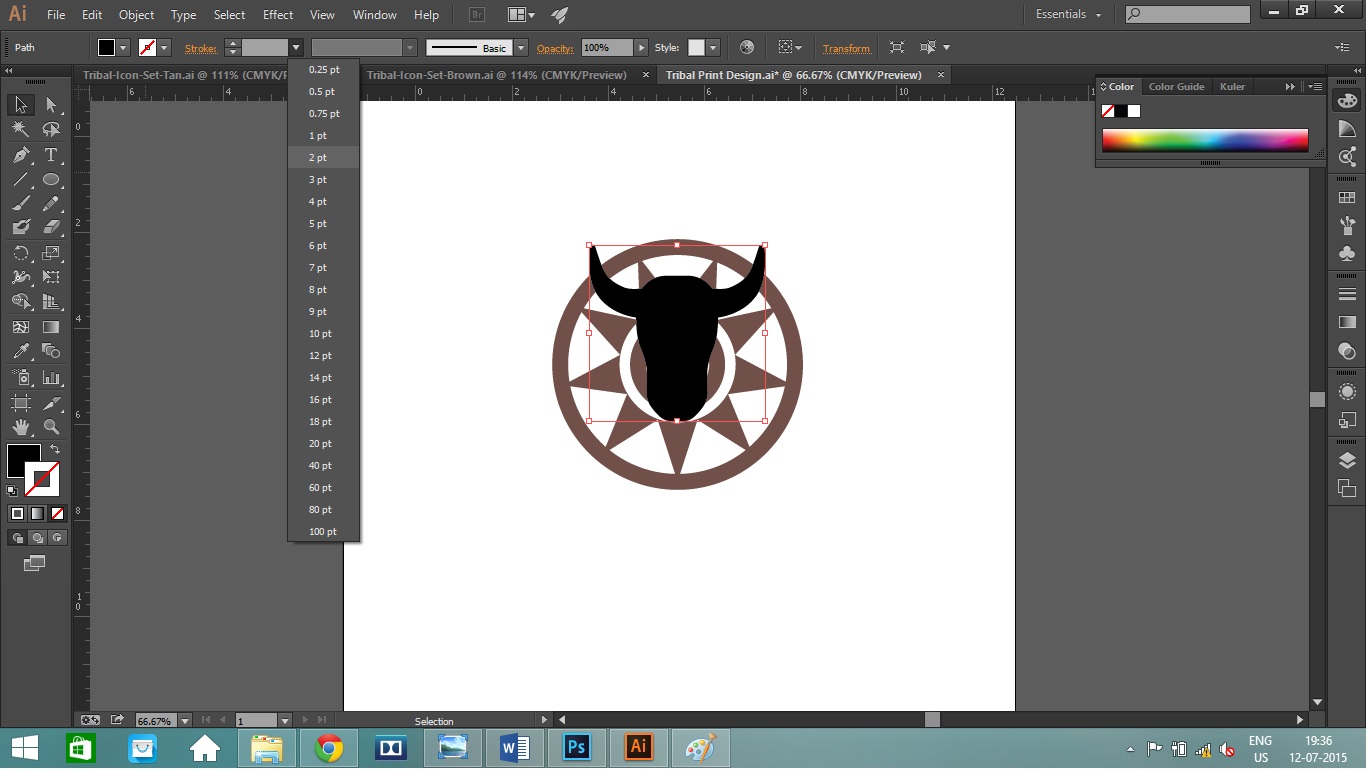This screenshot has height=770, width=1368.
Task: Select the Line Segment tool
Action: [20, 180]
